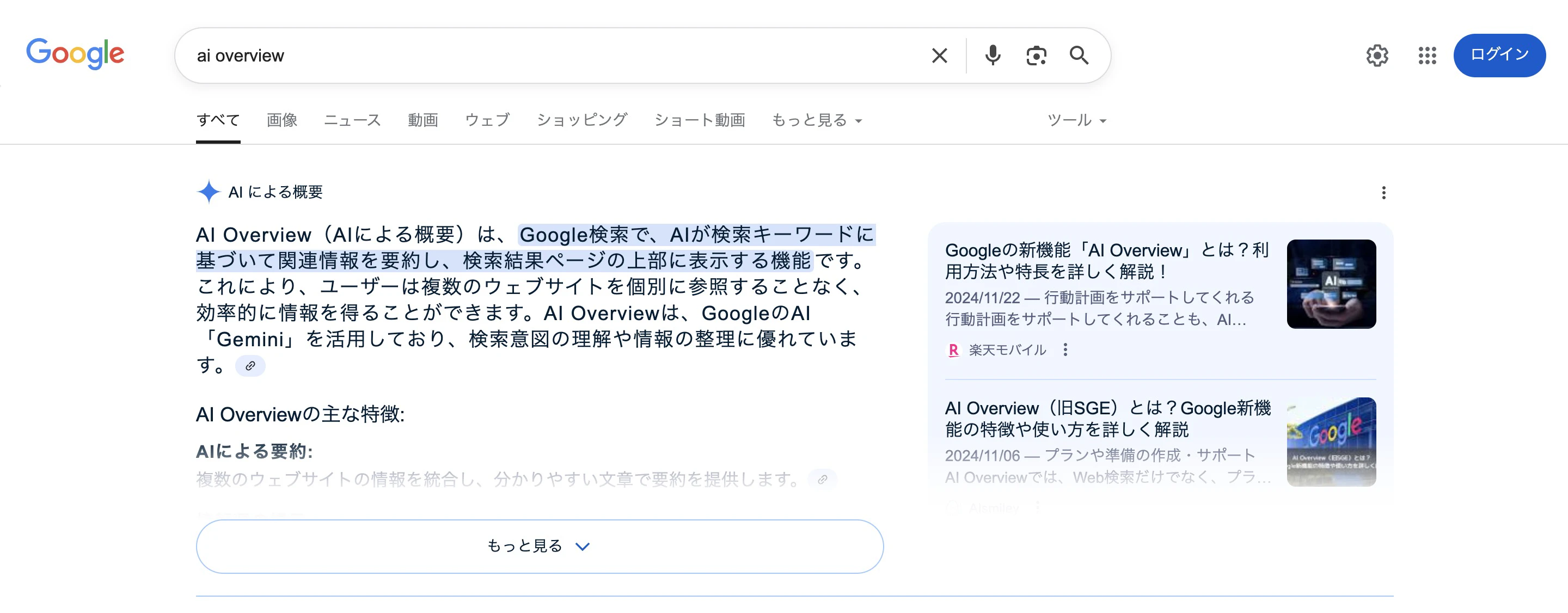This screenshot has height=613, width=1568.
Task: Clear the search box with X icon
Action: pos(939,56)
